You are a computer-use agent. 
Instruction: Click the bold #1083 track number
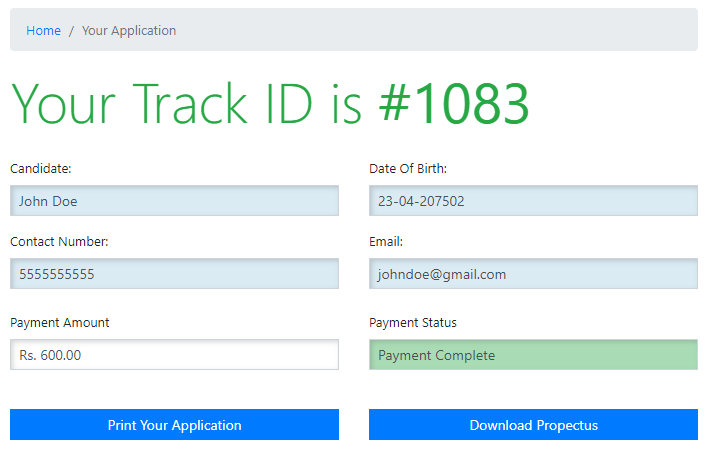pos(453,103)
